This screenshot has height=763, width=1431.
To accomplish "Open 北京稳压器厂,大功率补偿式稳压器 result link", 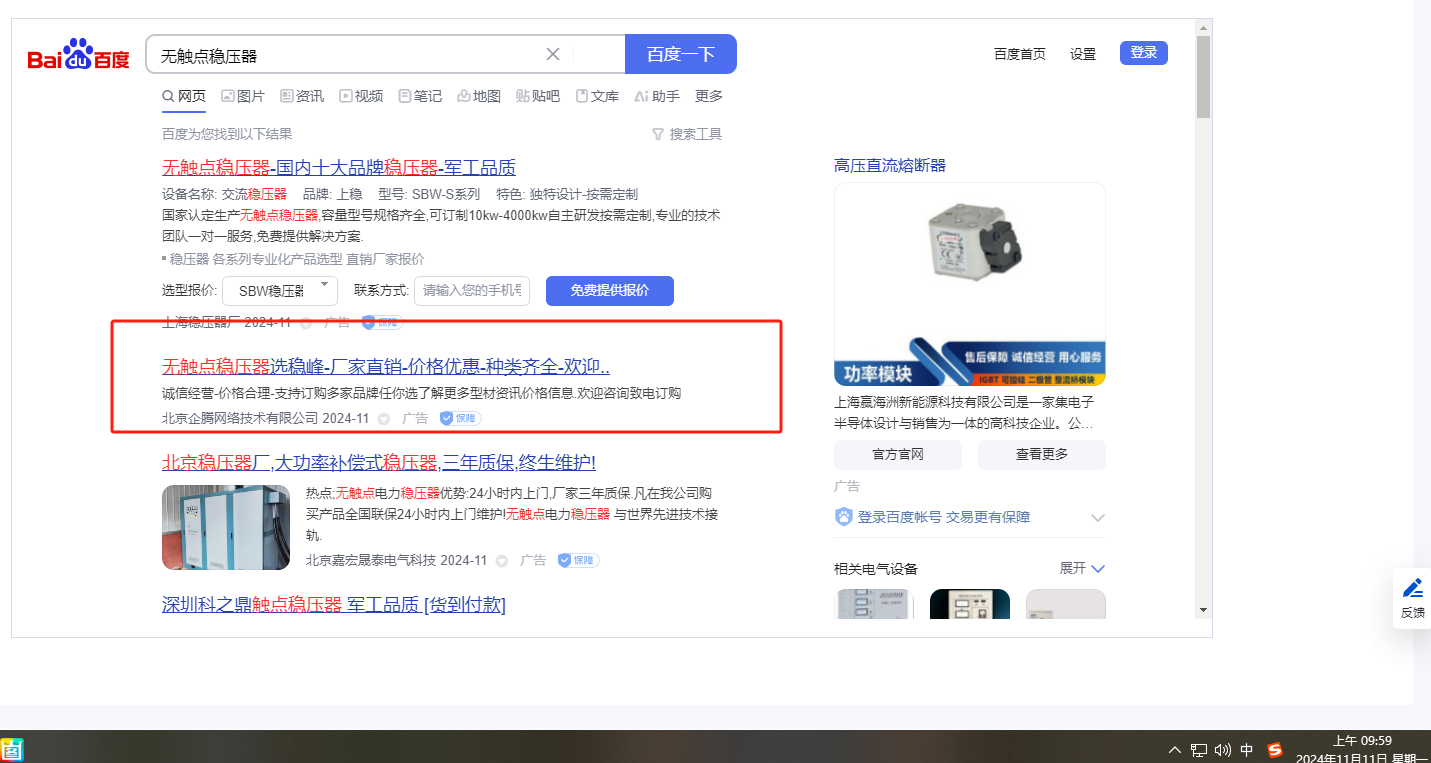I will tap(379, 462).
